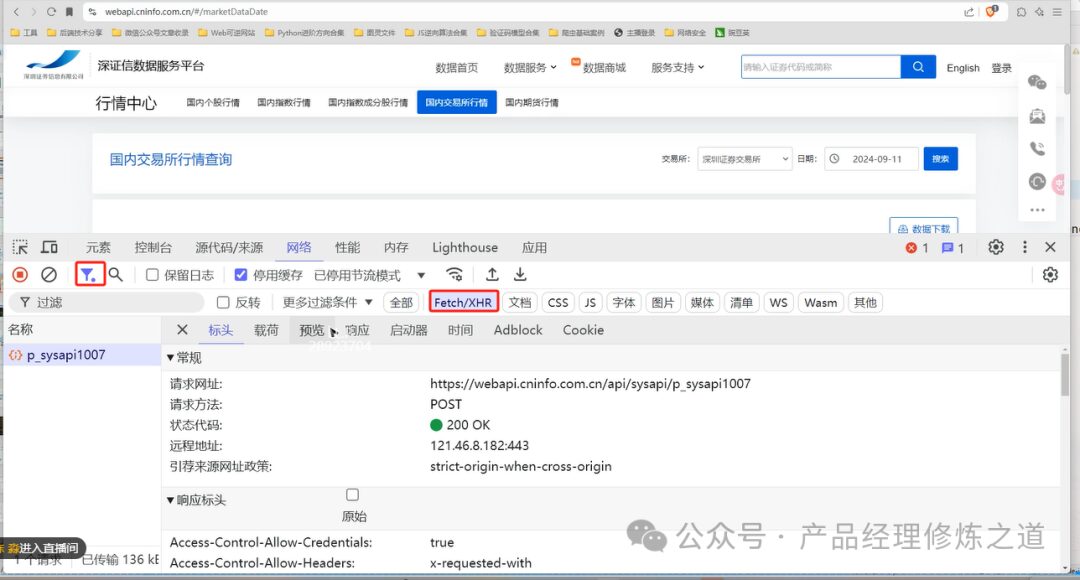The width and height of the screenshot is (1080, 580).
Task: Open the 国内个股行情 navigation tab
Action: (x=213, y=103)
